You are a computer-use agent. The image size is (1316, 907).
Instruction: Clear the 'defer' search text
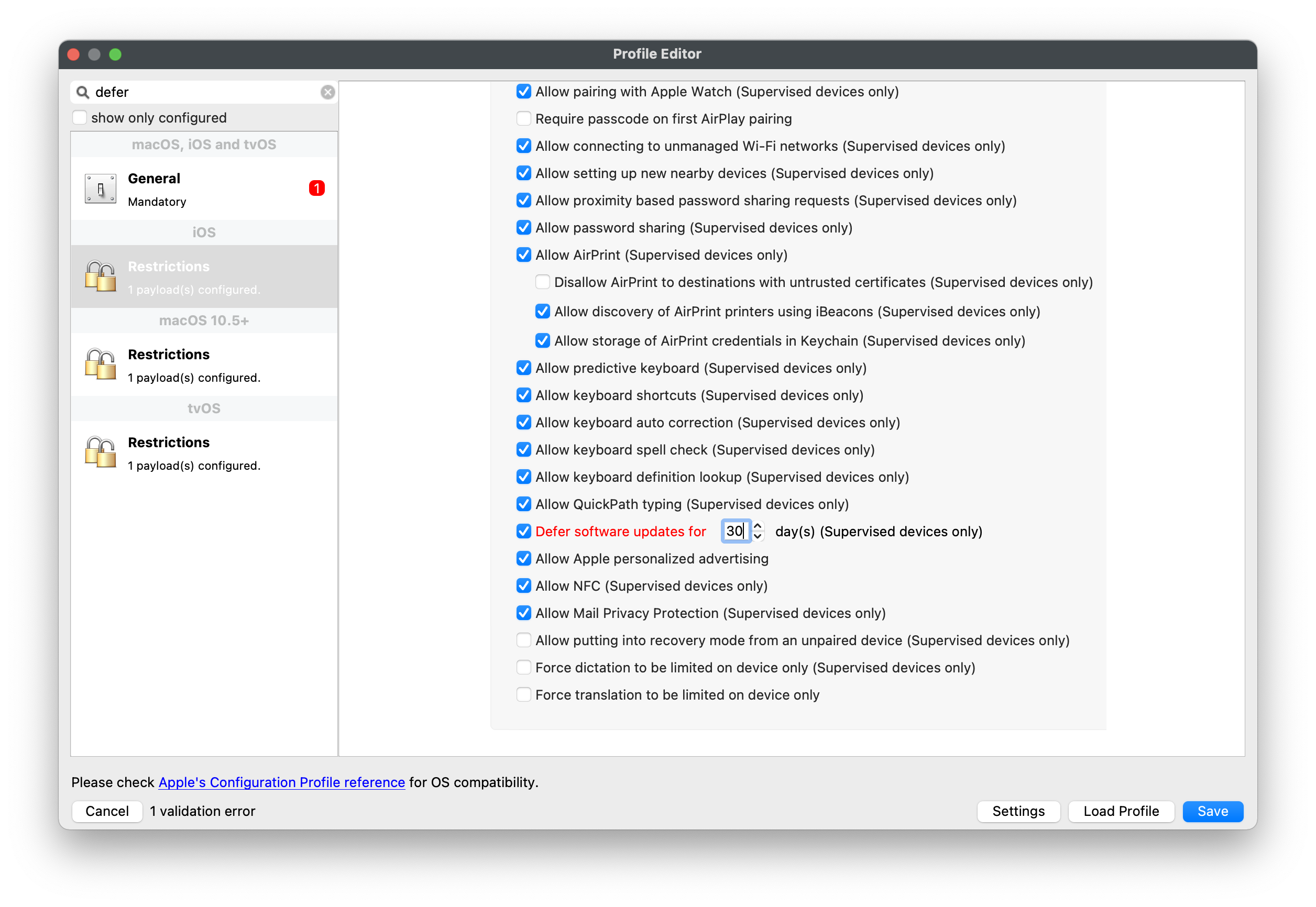point(327,92)
